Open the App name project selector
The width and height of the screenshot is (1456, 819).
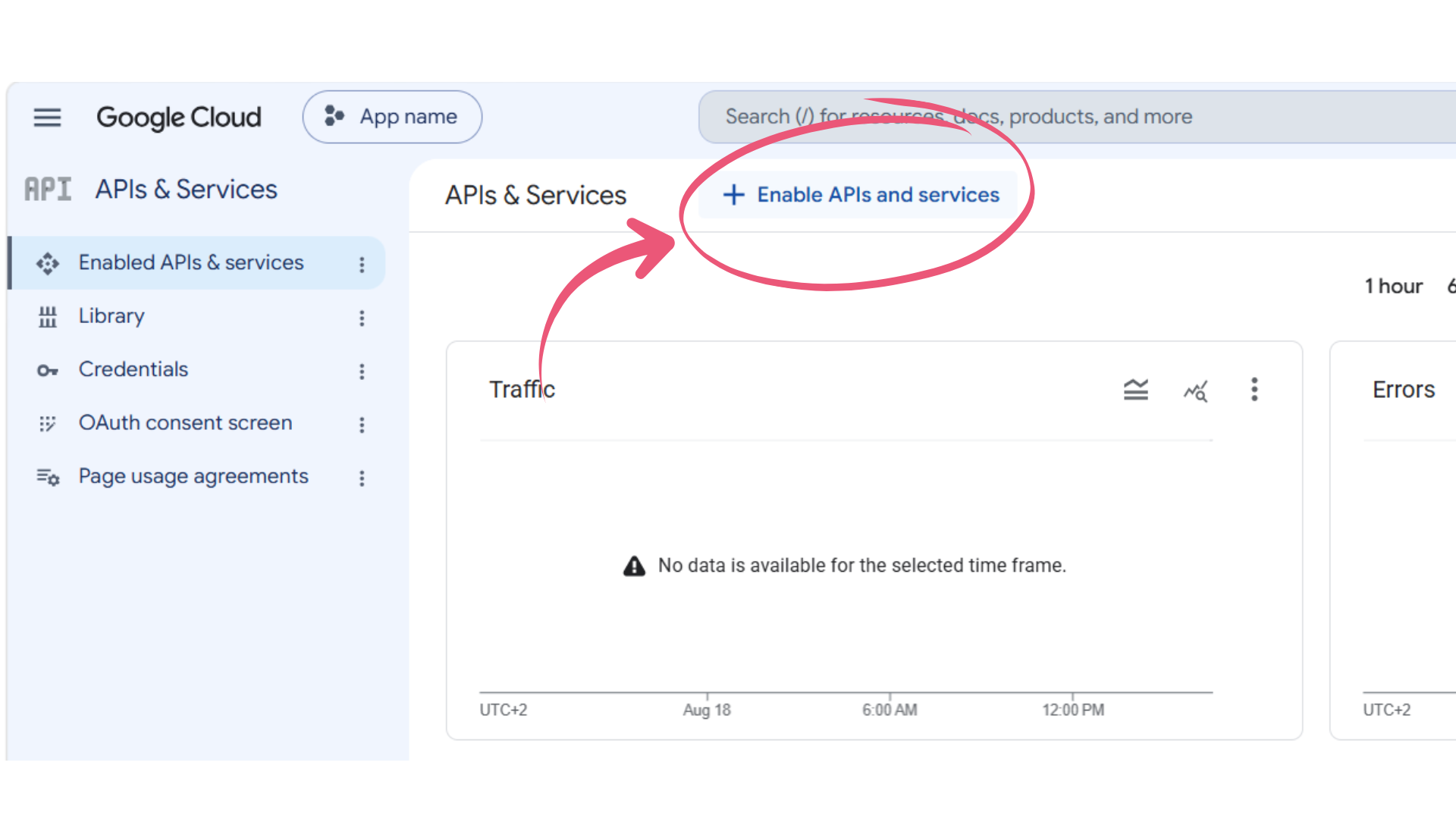pyautogui.click(x=392, y=117)
